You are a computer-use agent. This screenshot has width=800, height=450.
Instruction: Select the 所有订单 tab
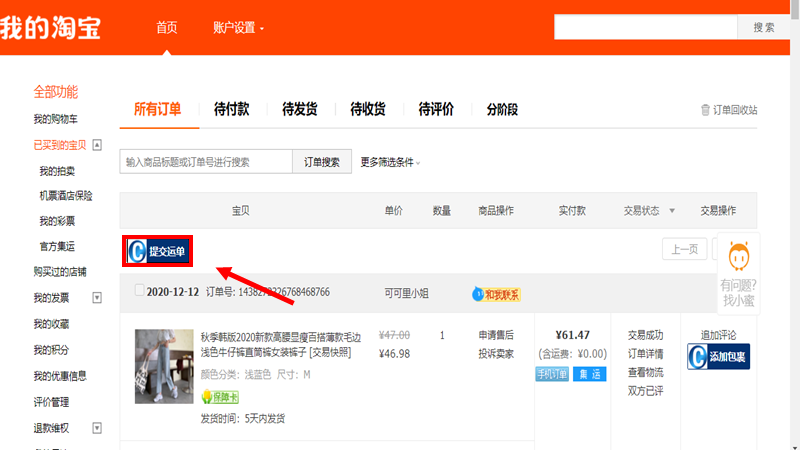[157, 109]
